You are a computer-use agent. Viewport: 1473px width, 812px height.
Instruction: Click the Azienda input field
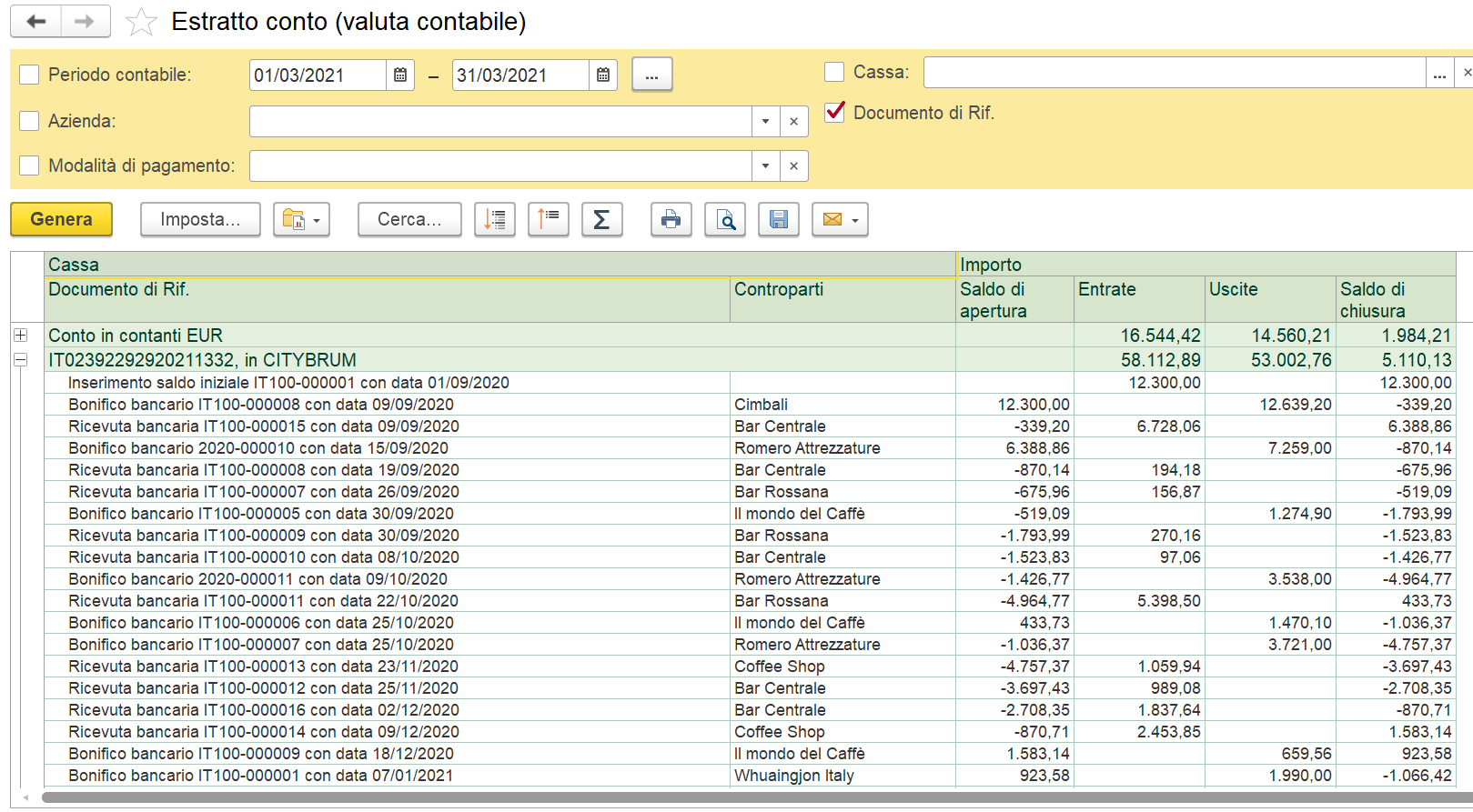(500, 121)
